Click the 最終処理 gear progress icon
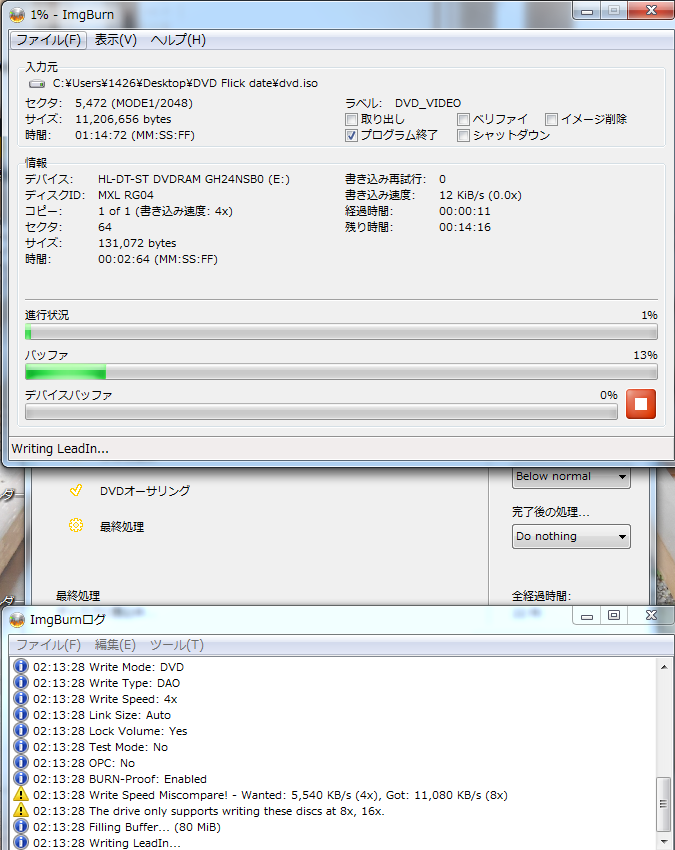Screen dimensions: 675x850 76,525
